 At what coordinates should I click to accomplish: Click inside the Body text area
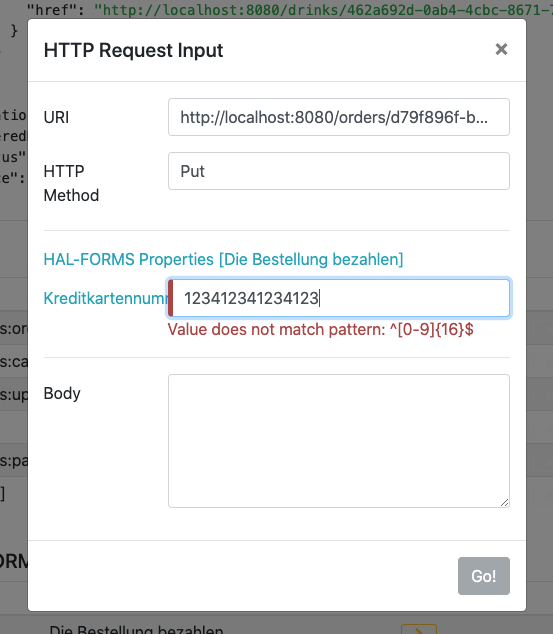(339, 441)
